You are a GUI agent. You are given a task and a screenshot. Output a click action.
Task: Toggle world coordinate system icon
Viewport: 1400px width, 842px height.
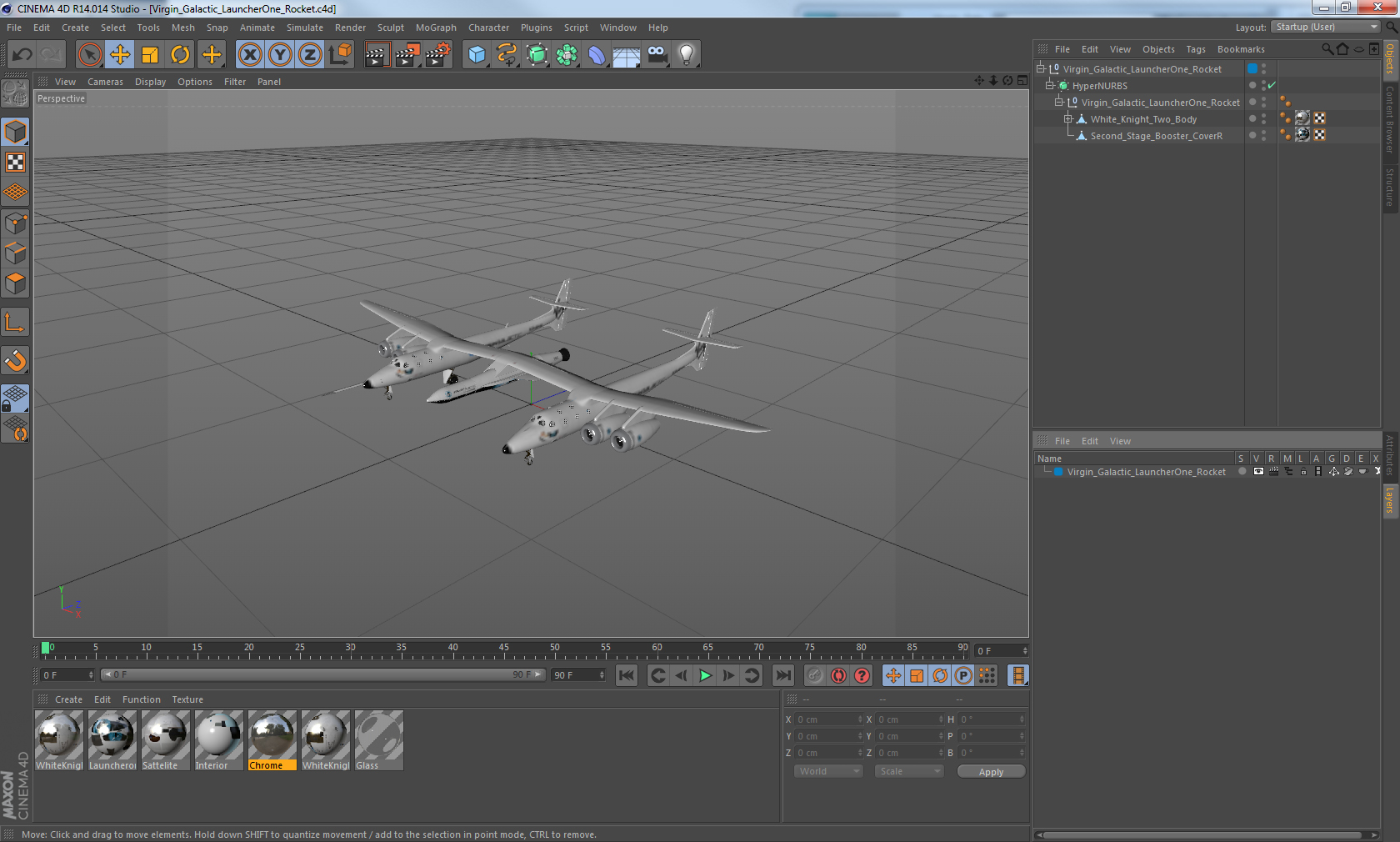pyautogui.click(x=340, y=55)
